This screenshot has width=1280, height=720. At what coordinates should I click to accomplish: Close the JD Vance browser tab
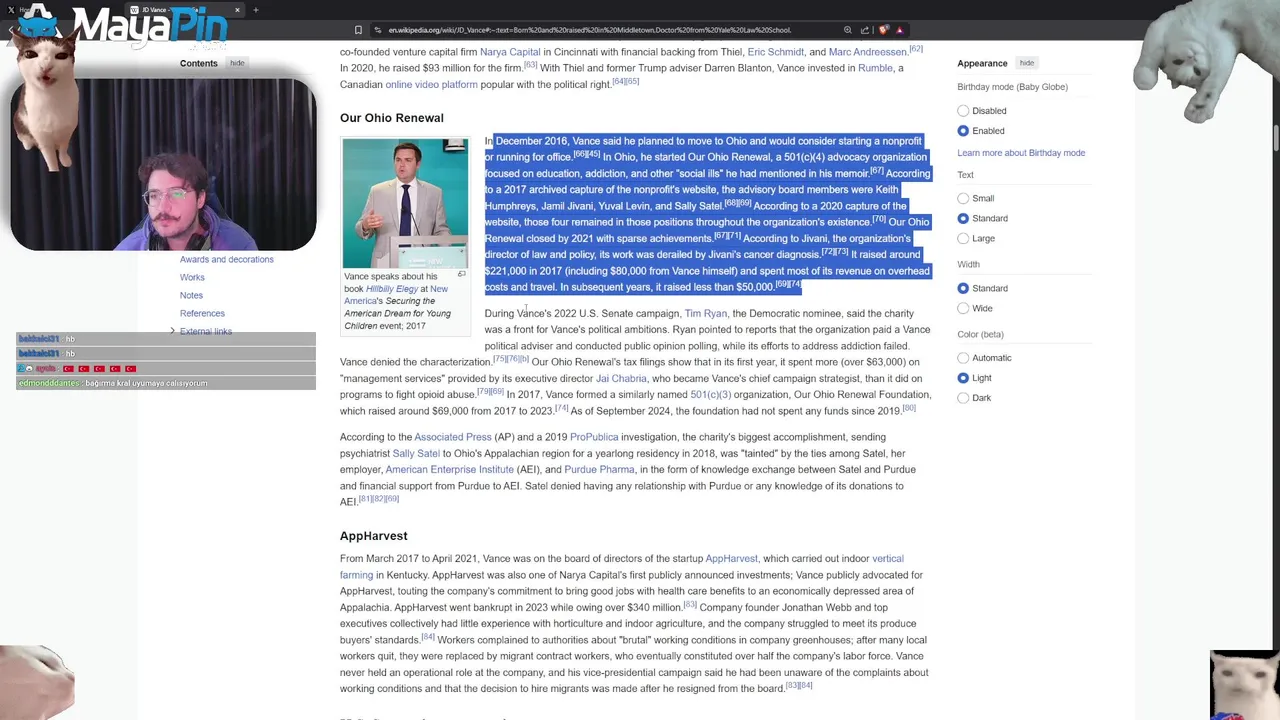[x=237, y=10]
